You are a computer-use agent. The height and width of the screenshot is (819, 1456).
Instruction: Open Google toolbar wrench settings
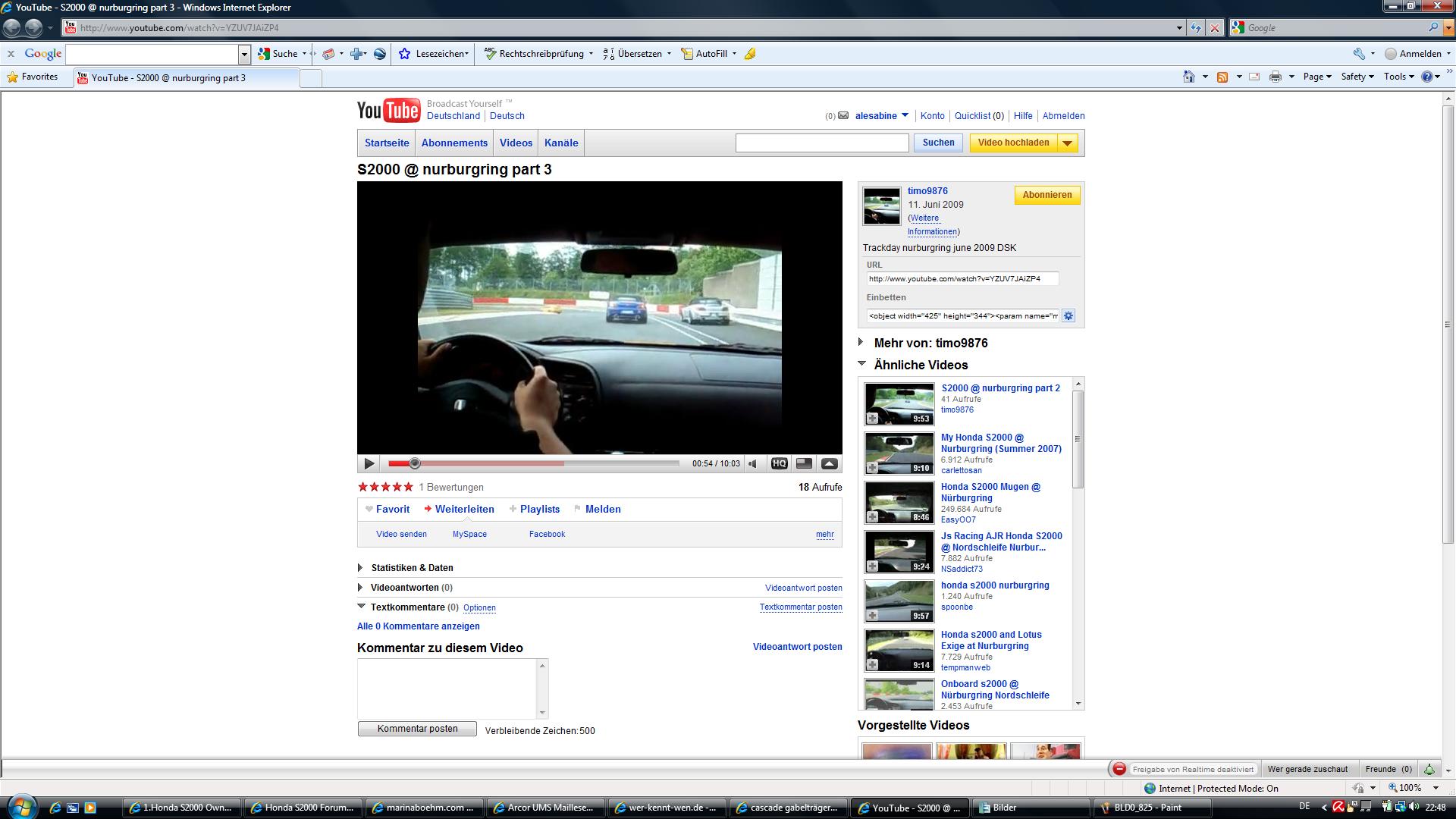(1359, 54)
